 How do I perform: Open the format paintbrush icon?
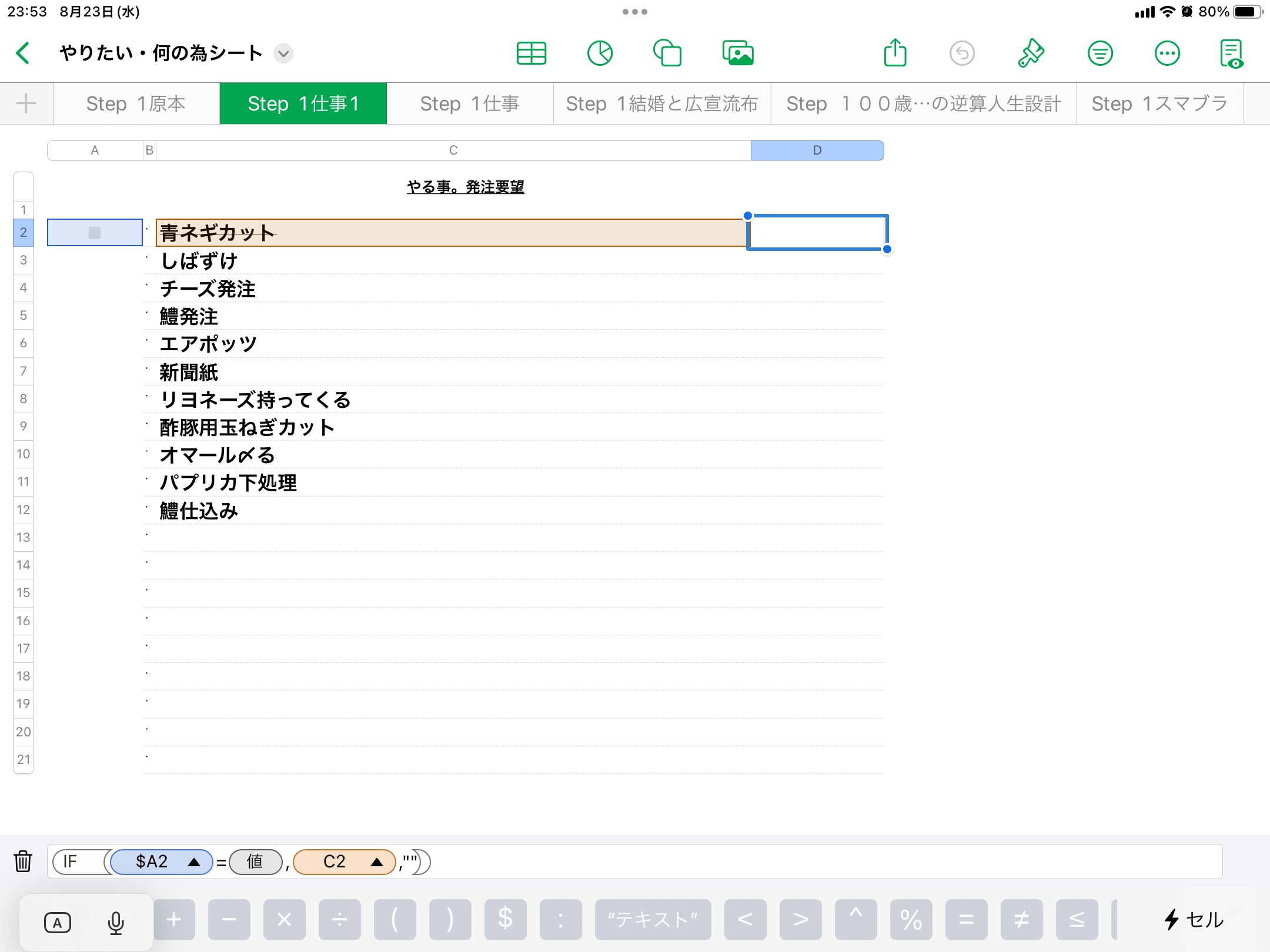[x=1031, y=53]
